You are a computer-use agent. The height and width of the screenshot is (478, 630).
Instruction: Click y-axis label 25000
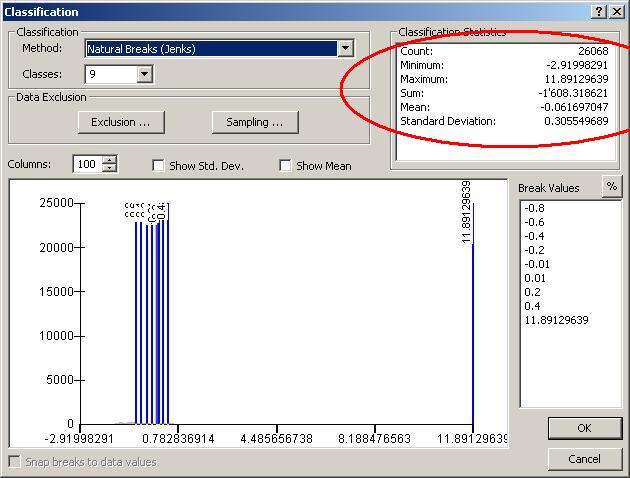pos(57,203)
